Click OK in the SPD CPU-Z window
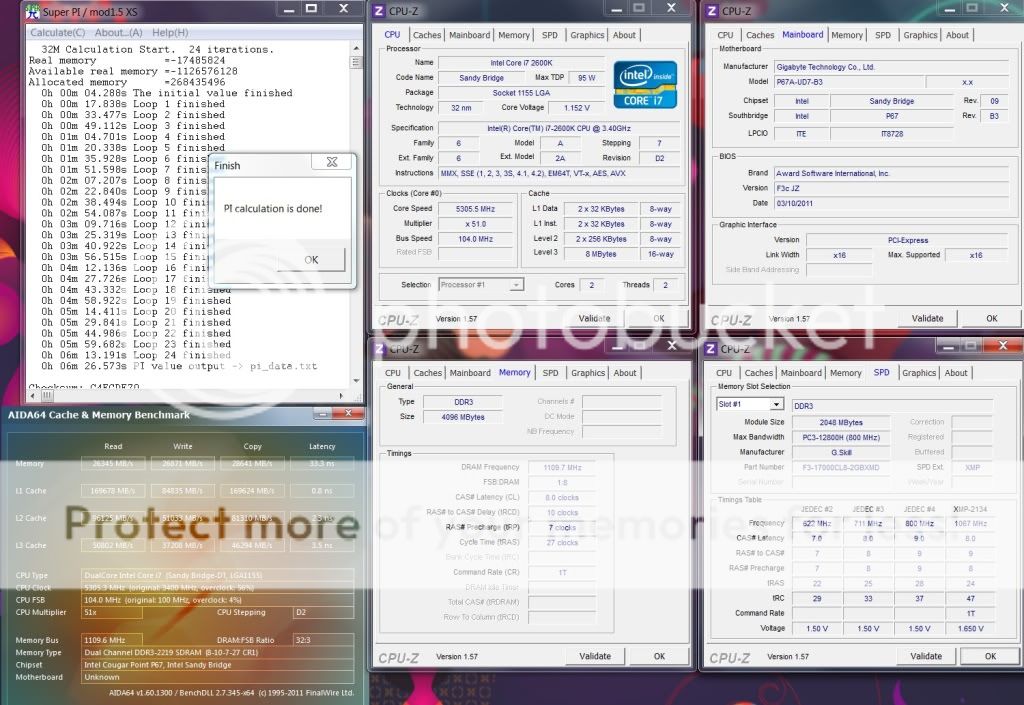Image resolution: width=1024 pixels, height=705 pixels. coord(989,656)
